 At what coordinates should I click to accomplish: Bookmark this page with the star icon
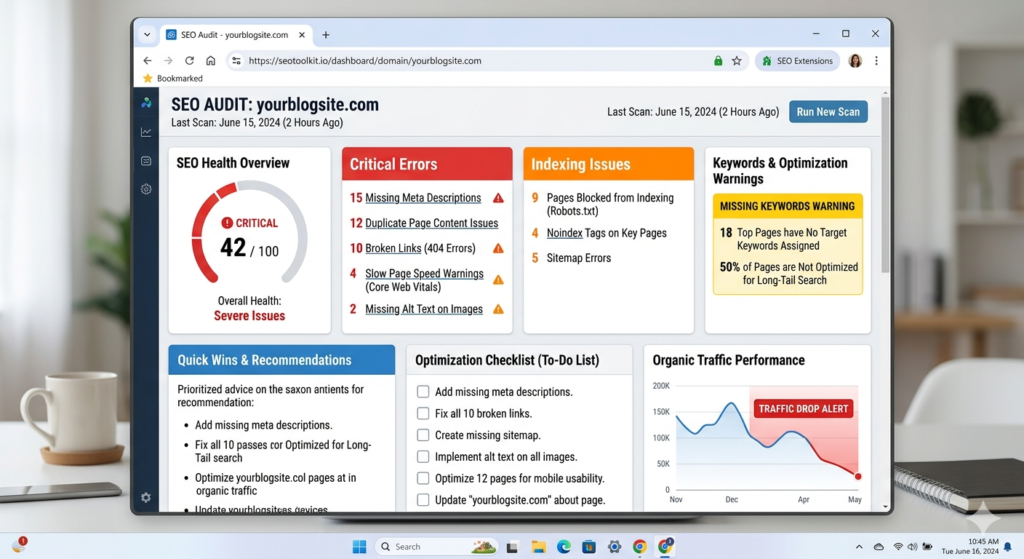[737, 61]
